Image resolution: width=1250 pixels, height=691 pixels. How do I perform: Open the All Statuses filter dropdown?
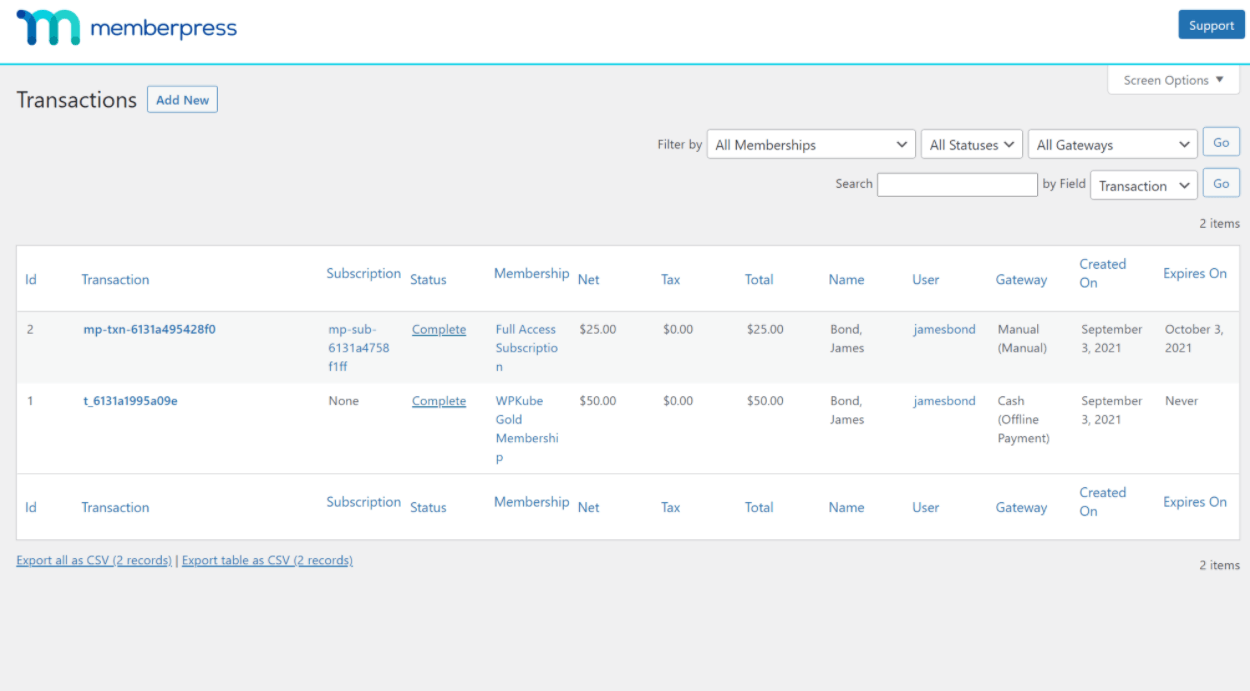click(971, 145)
